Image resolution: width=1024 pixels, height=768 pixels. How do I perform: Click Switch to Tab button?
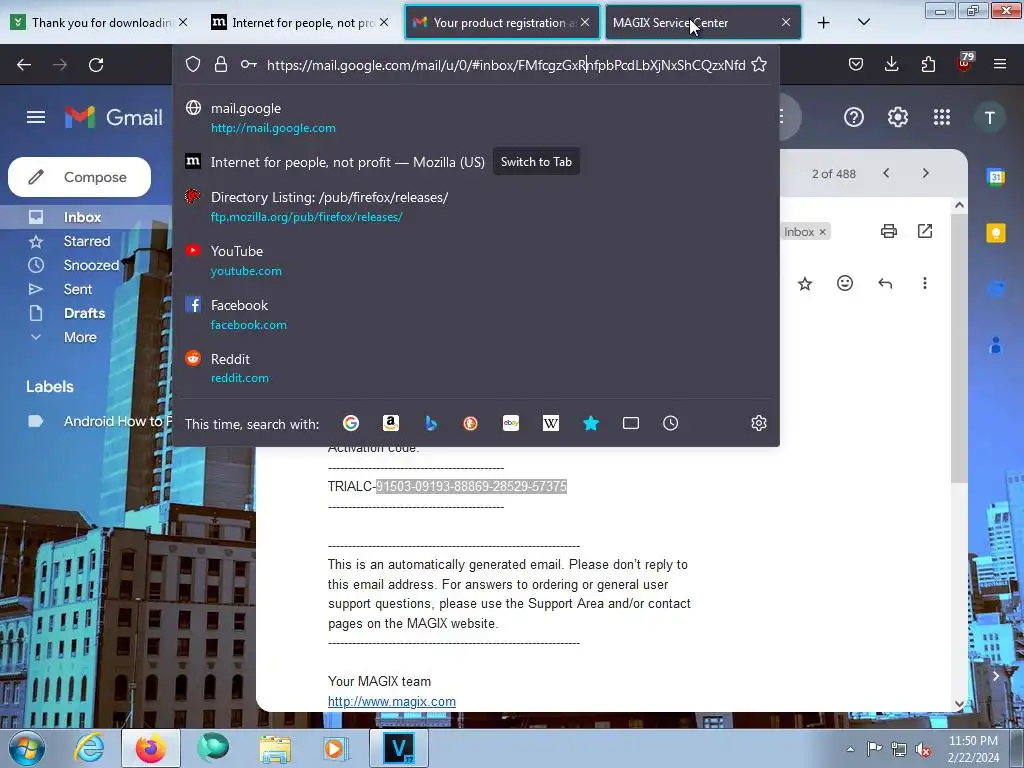(536, 162)
